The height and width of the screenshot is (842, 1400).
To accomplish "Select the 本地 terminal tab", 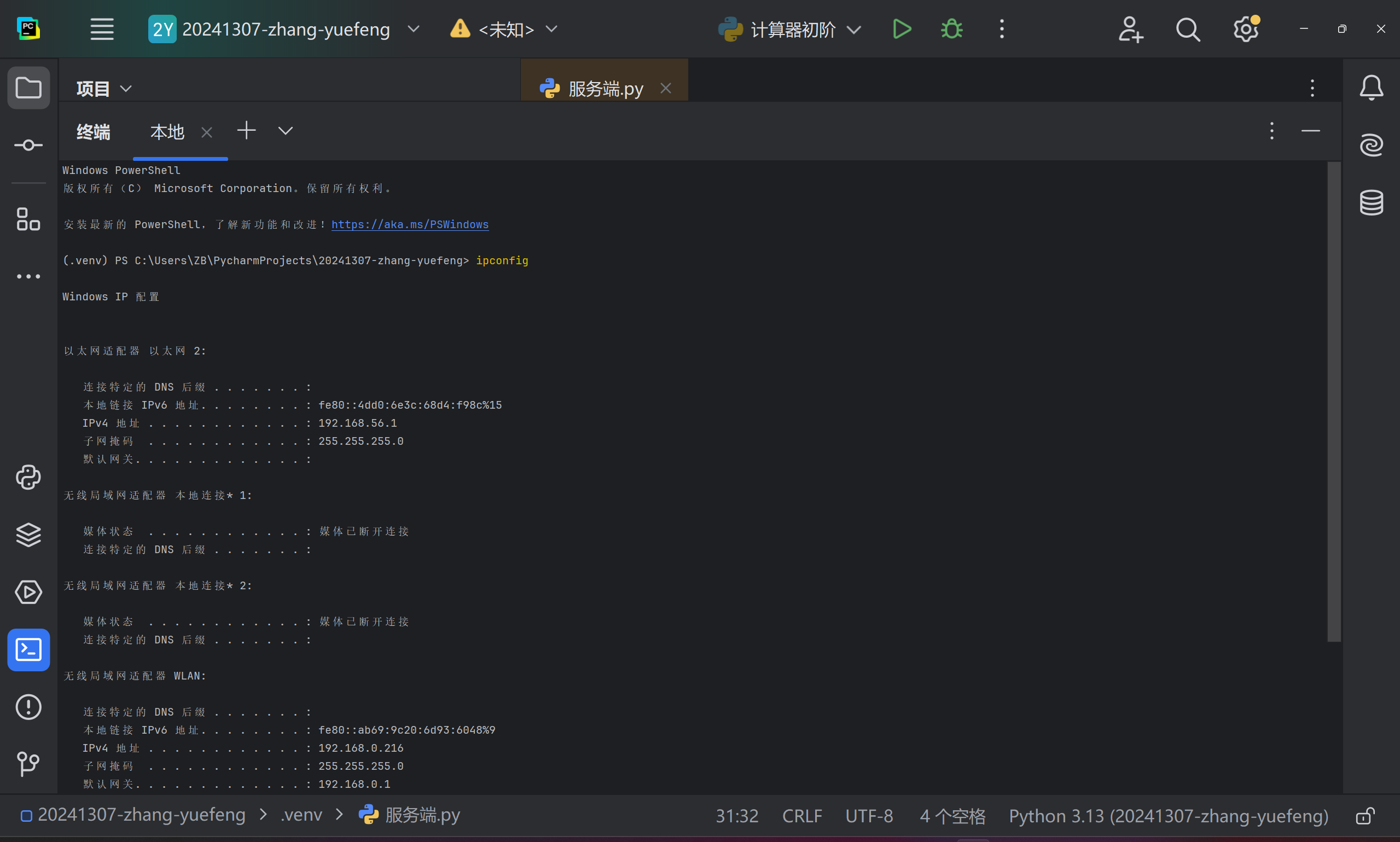I will pyautogui.click(x=167, y=132).
